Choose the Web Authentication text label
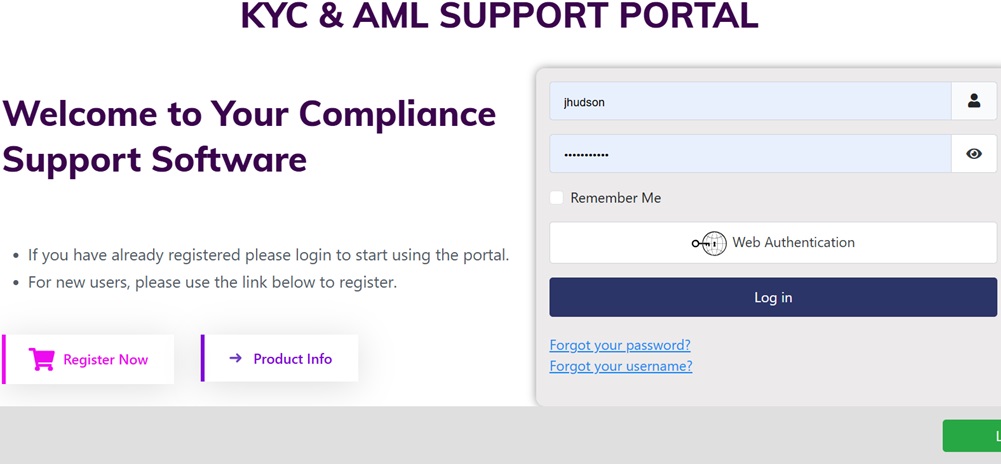Image resolution: width=1001 pixels, height=464 pixels. click(x=793, y=243)
